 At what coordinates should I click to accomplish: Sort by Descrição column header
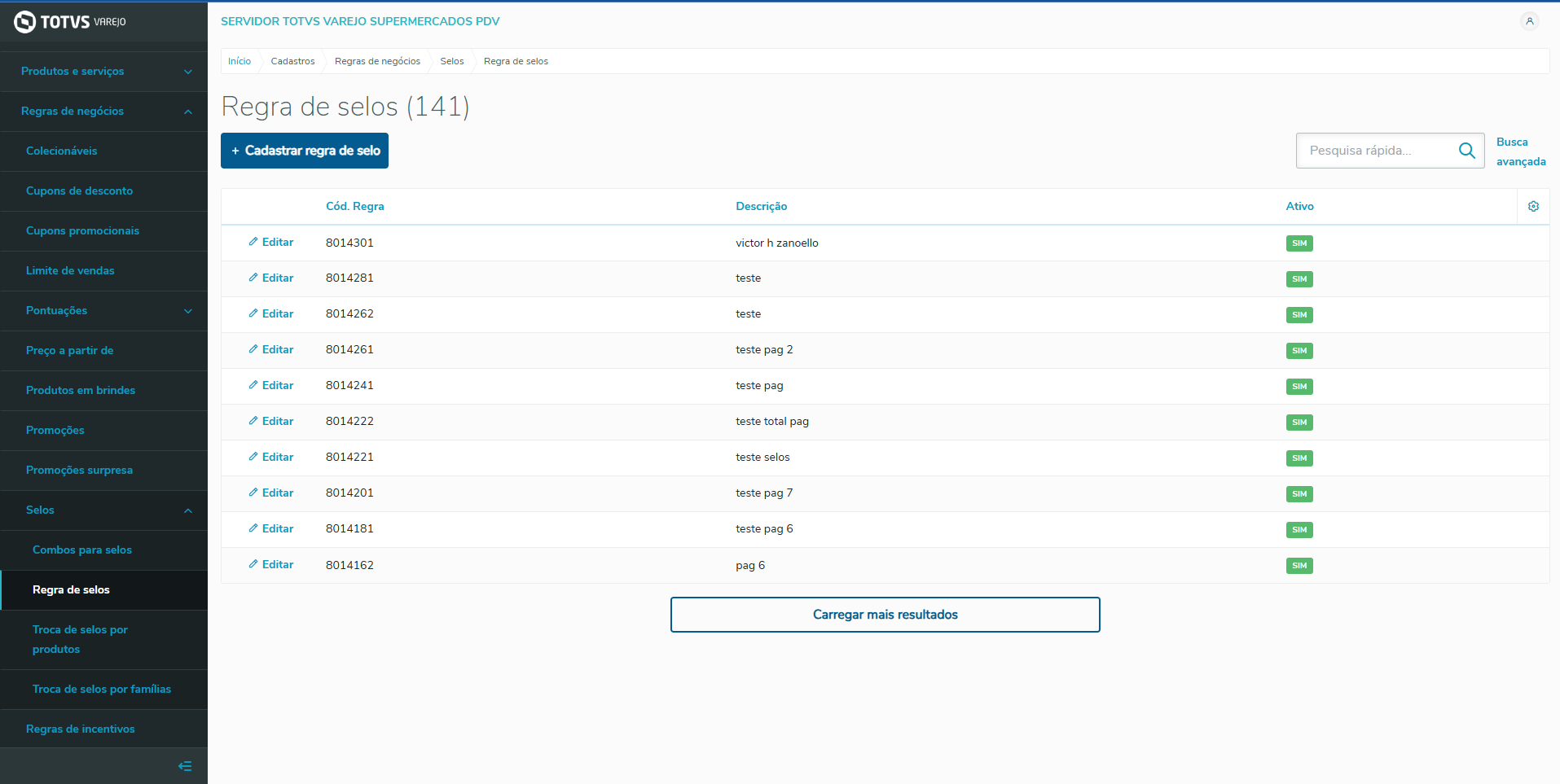point(761,207)
